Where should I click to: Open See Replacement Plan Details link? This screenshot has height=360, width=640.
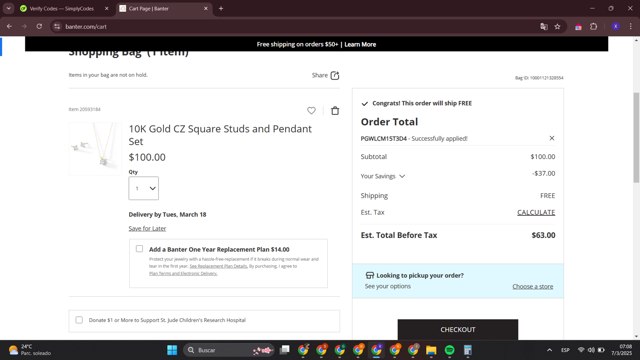pos(218,266)
